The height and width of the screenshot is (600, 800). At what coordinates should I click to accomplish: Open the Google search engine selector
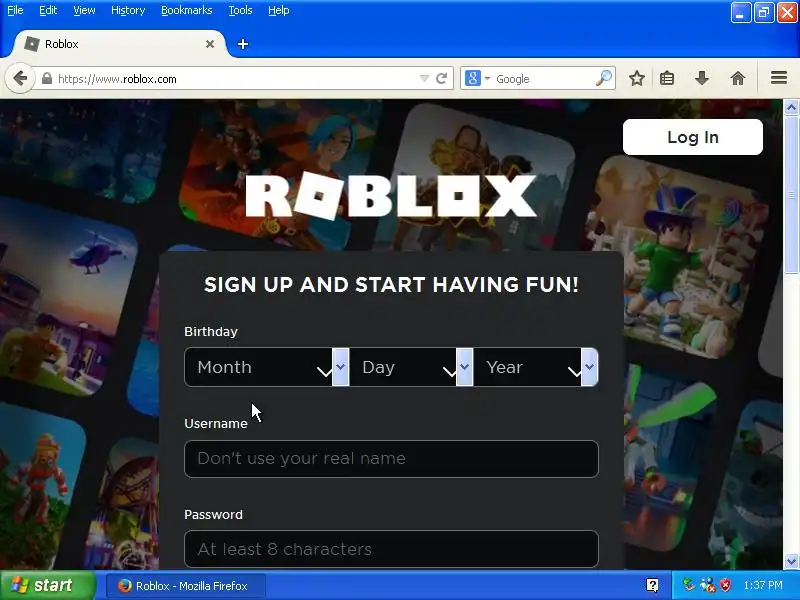[x=477, y=79]
